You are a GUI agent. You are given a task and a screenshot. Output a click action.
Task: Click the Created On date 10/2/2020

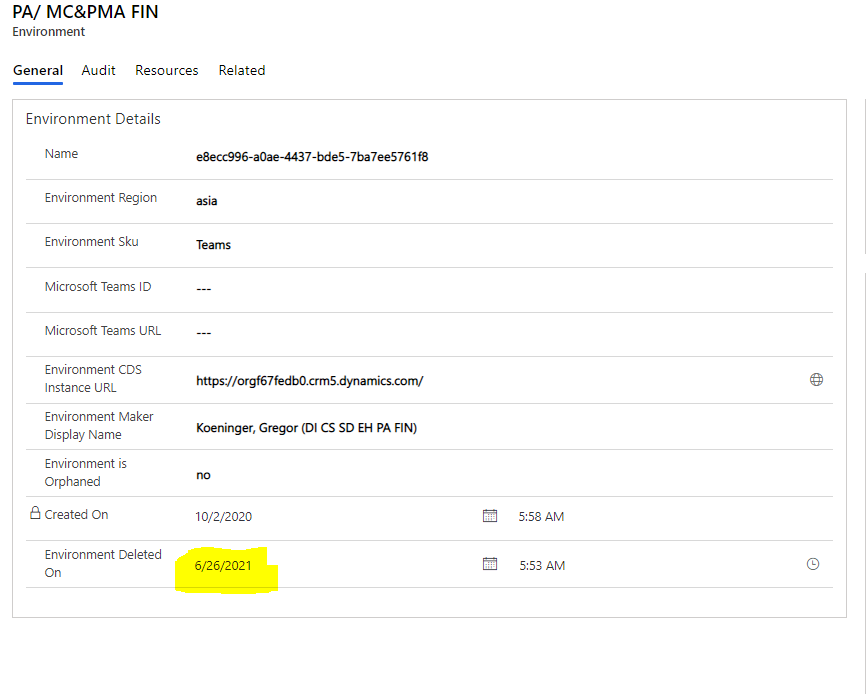[224, 517]
